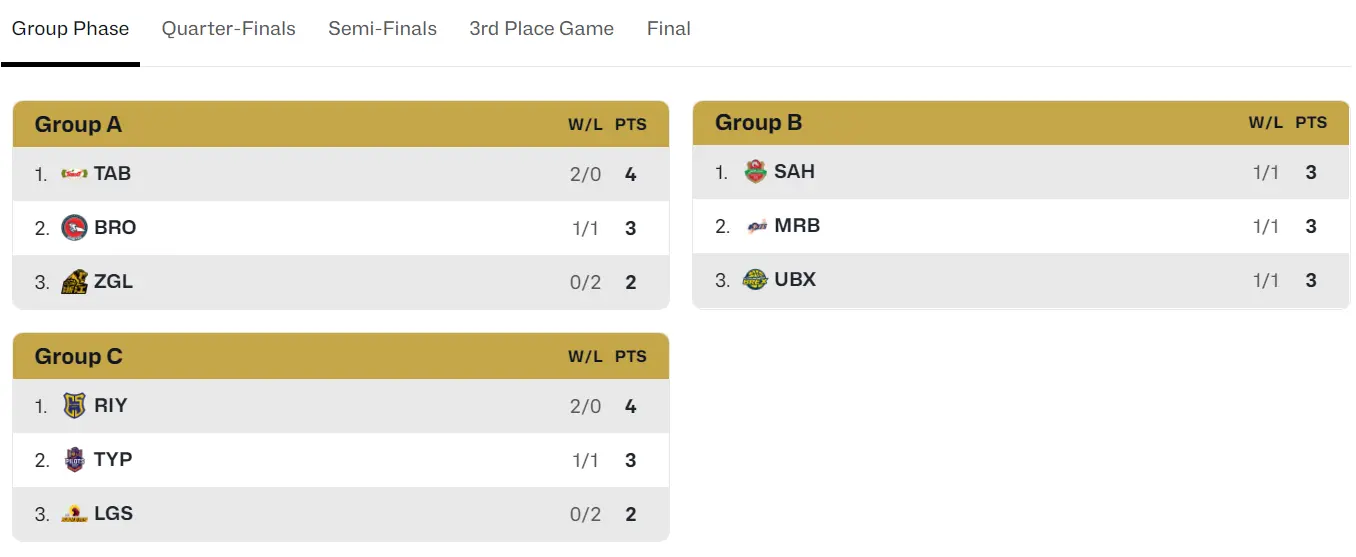The width and height of the screenshot is (1356, 557).
Task: Click the UBX team logo icon
Action: tap(755, 280)
